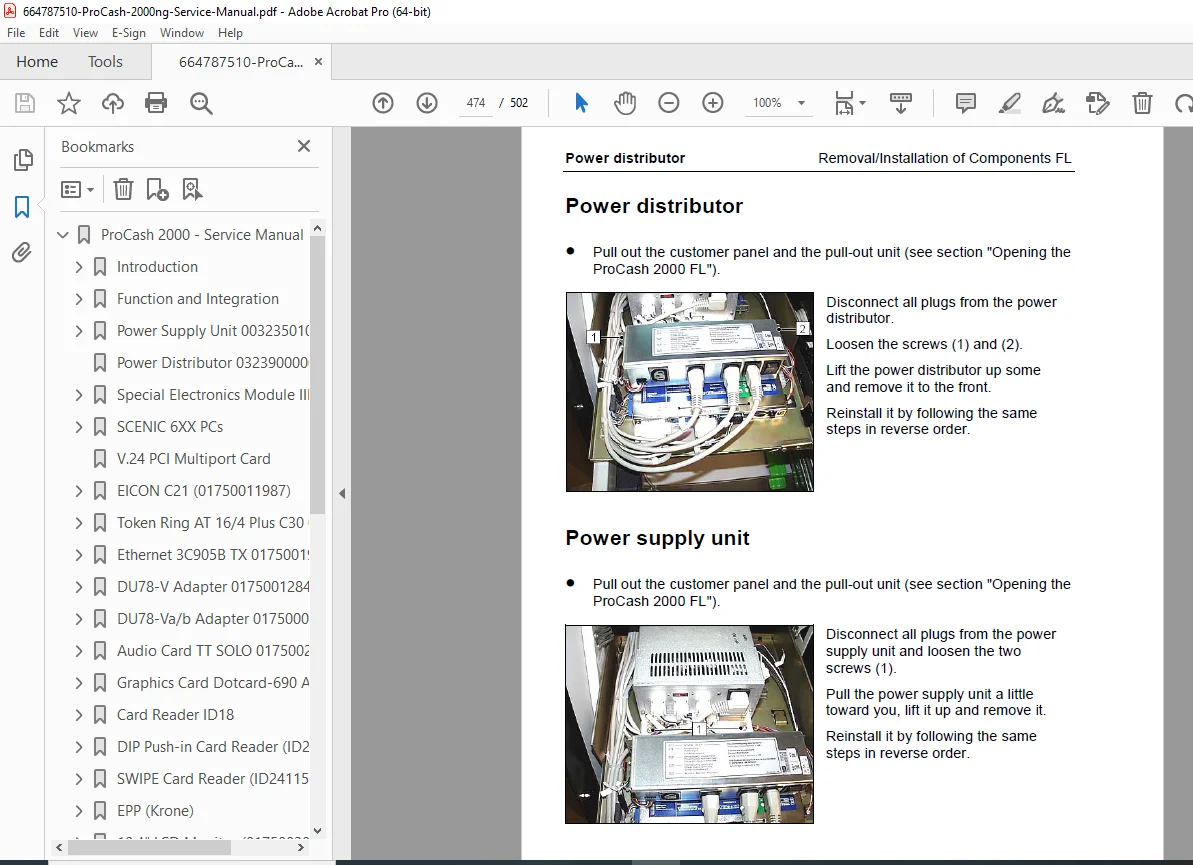Viewport: 1193px width, 865px height.
Task: Close the Bookmarks panel
Action: [304, 146]
